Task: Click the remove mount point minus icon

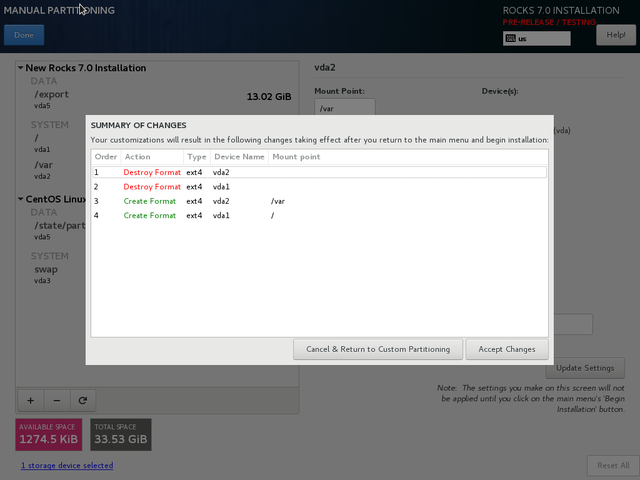Action: pos(56,400)
